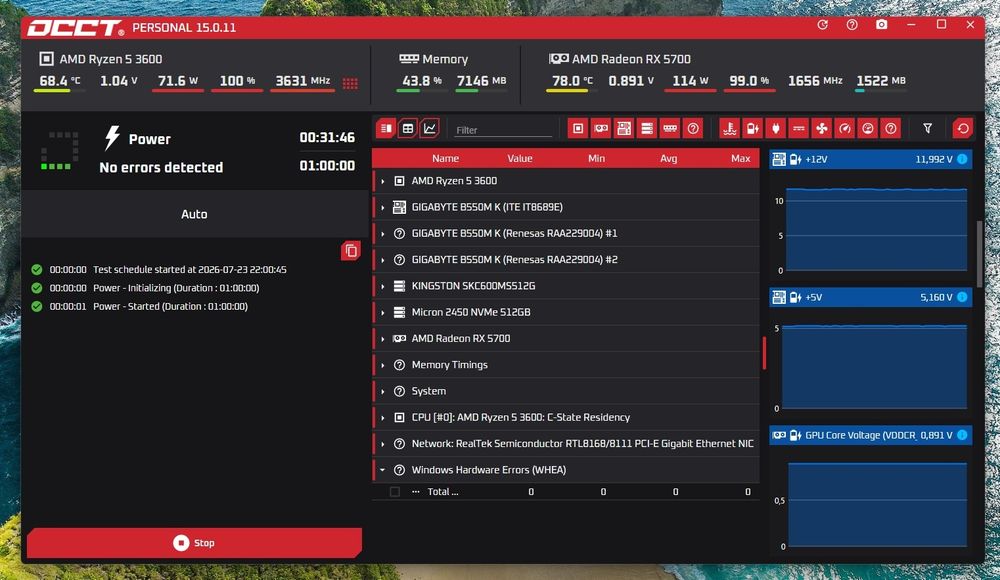Toggle the usage load gauge filter
This screenshot has width=1000, height=580.
click(x=867, y=129)
